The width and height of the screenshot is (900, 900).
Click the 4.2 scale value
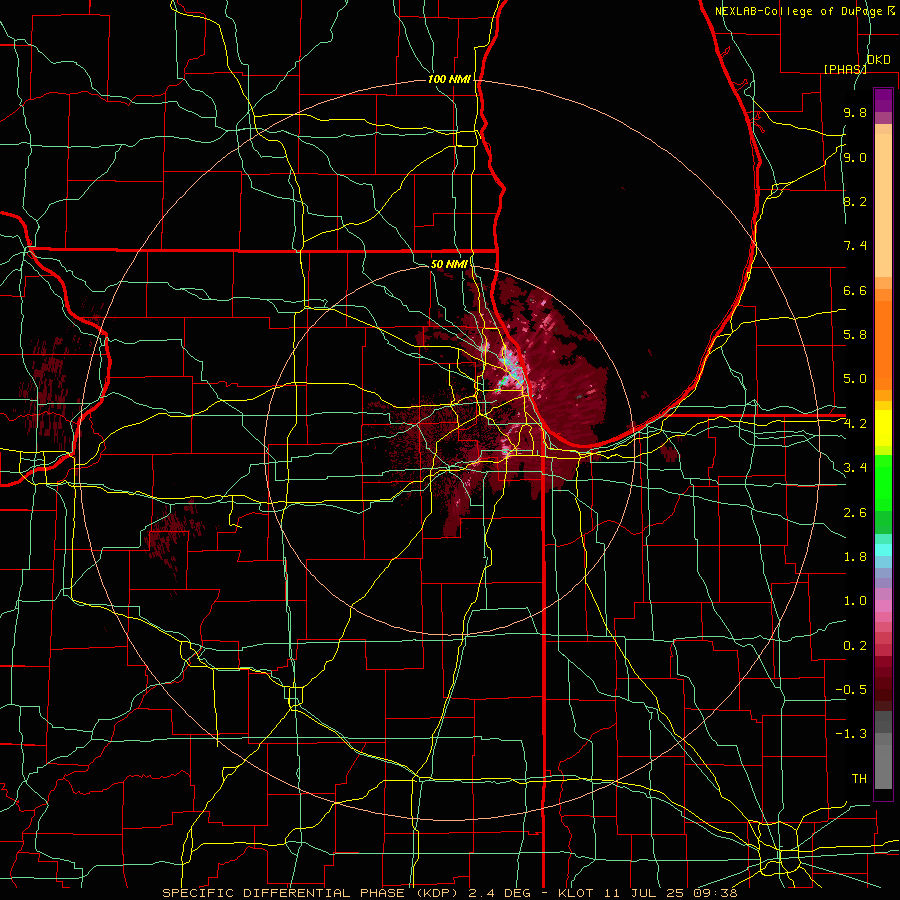click(x=855, y=424)
